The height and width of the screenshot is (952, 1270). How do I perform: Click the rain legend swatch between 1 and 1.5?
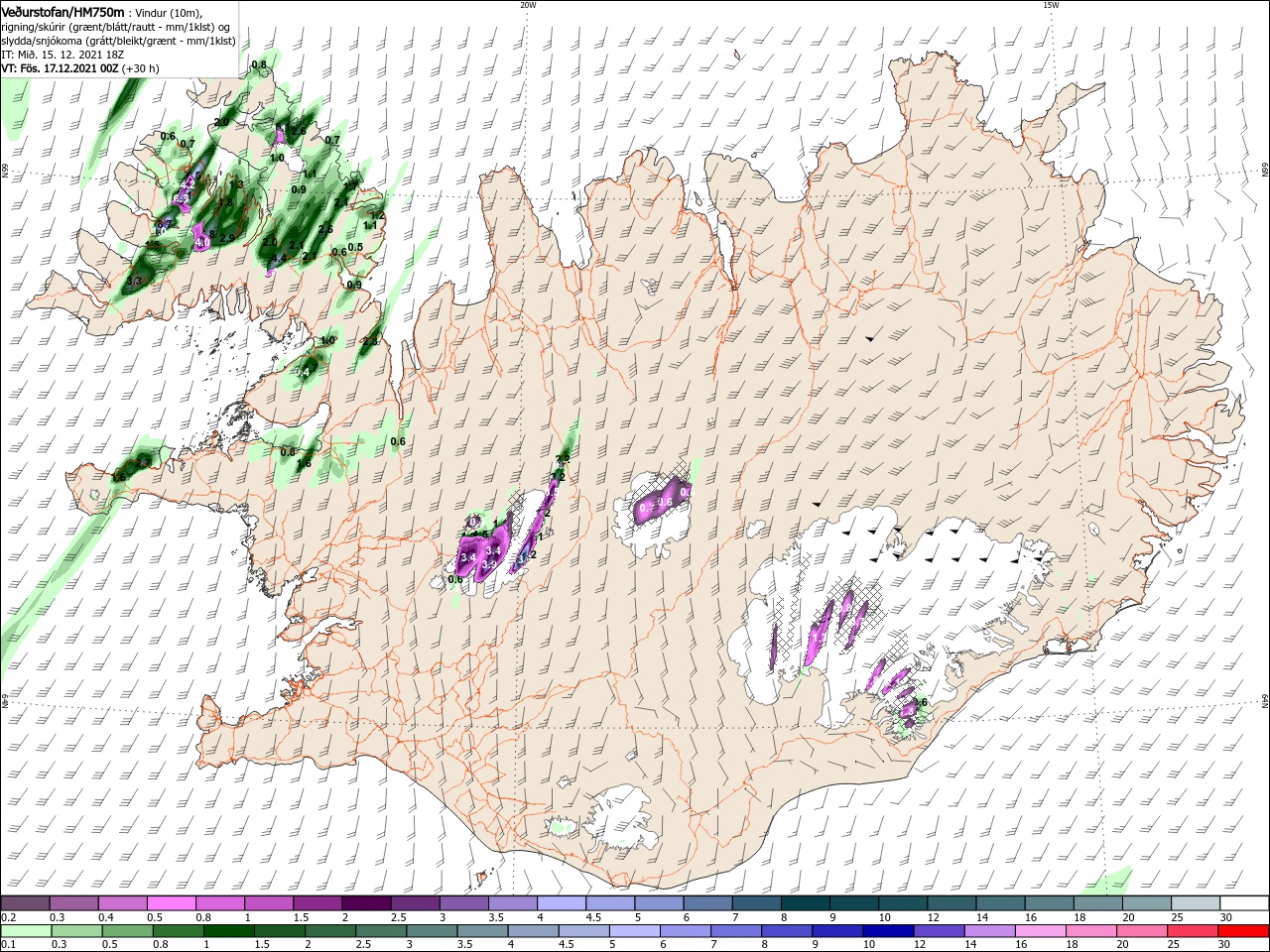point(229,931)
